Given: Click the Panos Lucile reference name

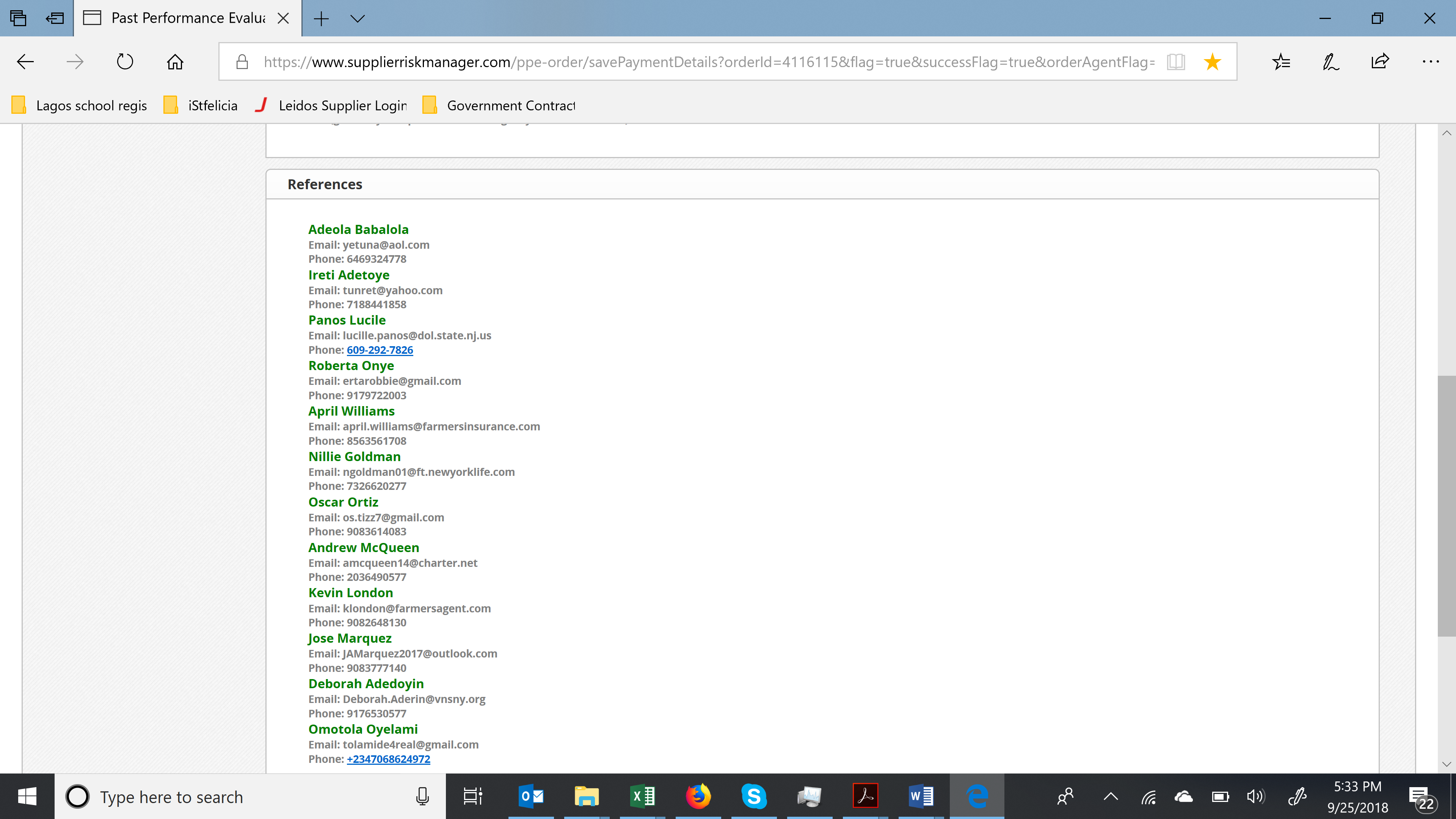Looking at the screenshot, I should 347,320.
